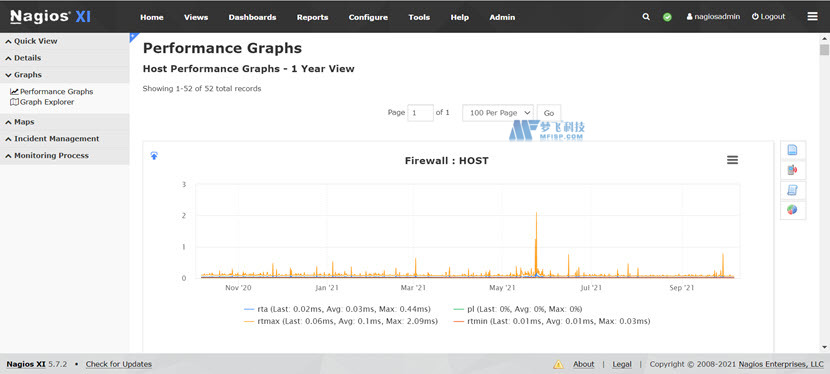The width and height of the screenshot is (830, 374).
Task: Open the Dashboards menu
Action: click(x=252, y=17)
